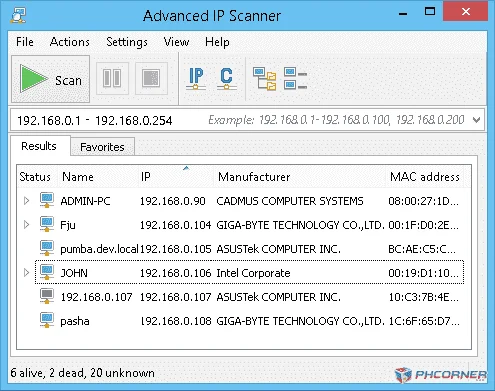The width and height of the screenshot is (495, 391).
Task: Click MAC address 00:1F:D0:2E...
Action: coord(424,225)
